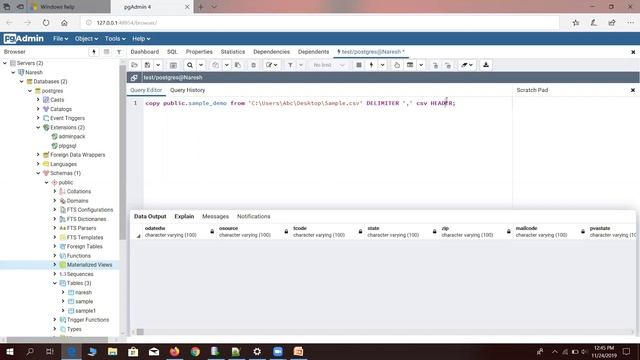Image resolution: width=640 pixels, height=360 pixels.
Task: Open File Explorer from the taskbar
Action: [x=113, y=351]
